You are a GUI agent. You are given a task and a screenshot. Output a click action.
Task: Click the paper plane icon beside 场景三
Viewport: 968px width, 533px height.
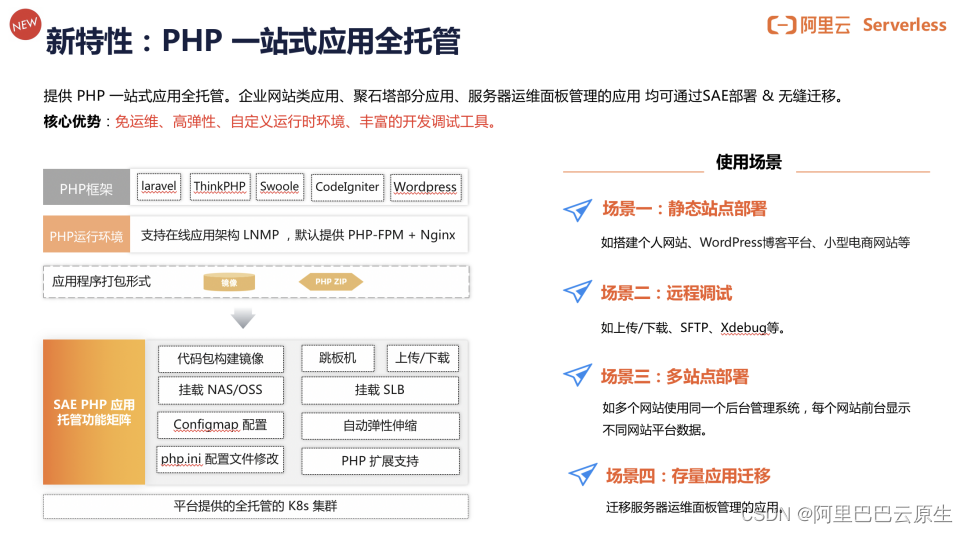tap(578, 374)
